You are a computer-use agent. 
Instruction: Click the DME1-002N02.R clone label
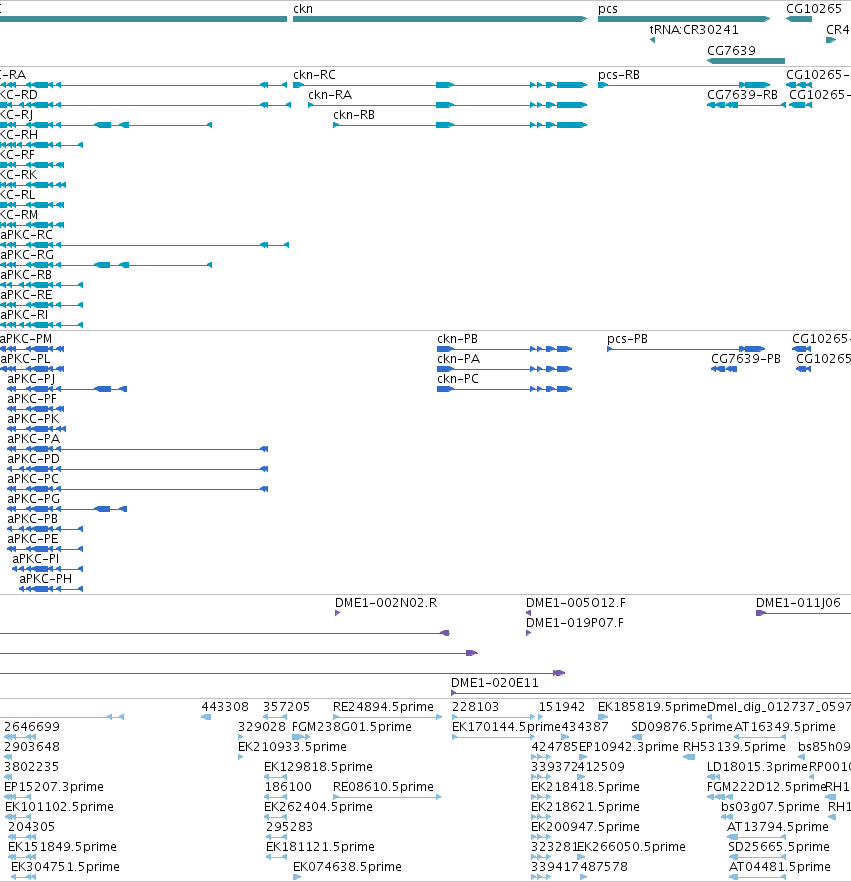386,603
